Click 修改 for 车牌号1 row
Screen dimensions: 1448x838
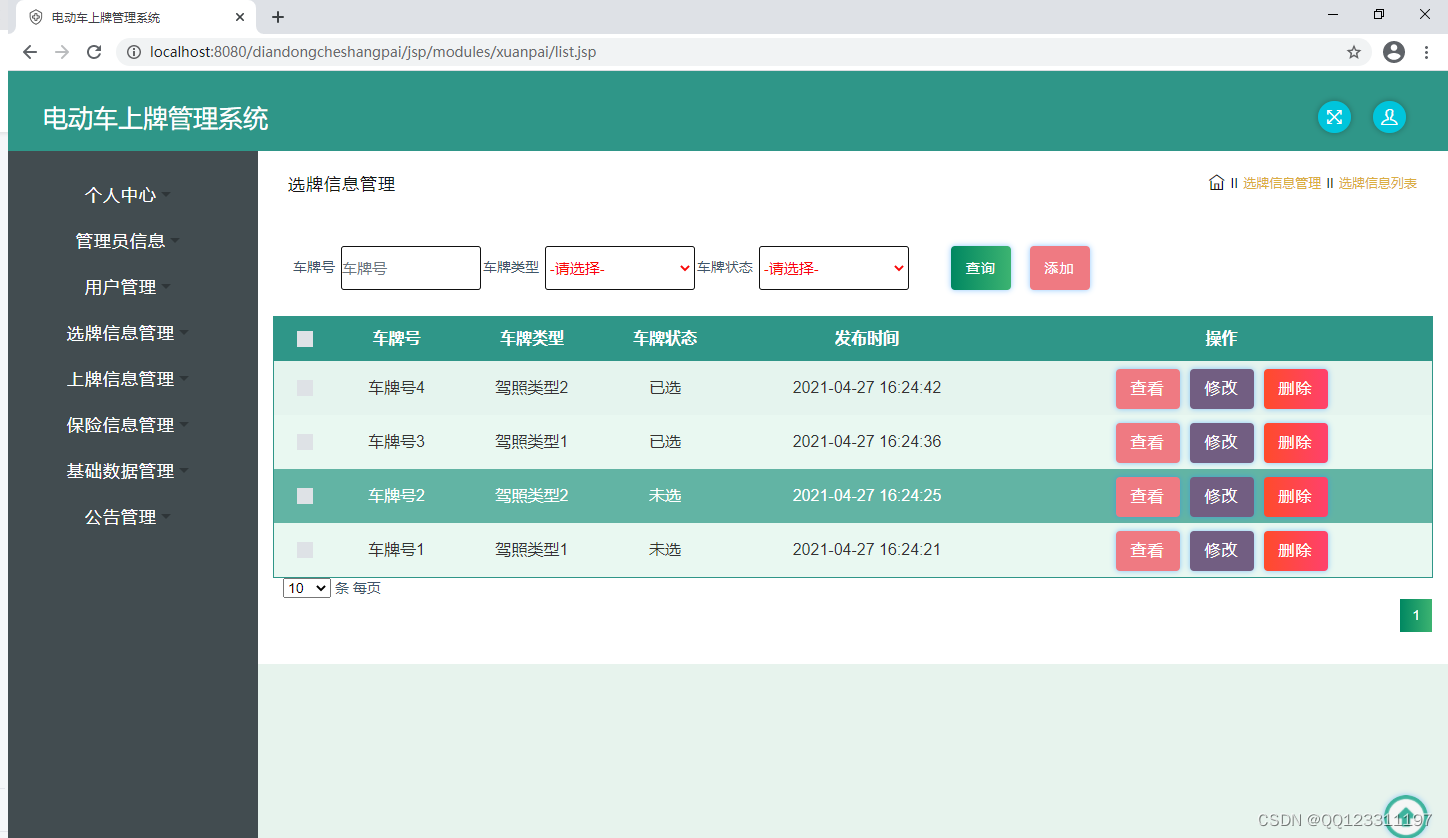pos(1222,551)
